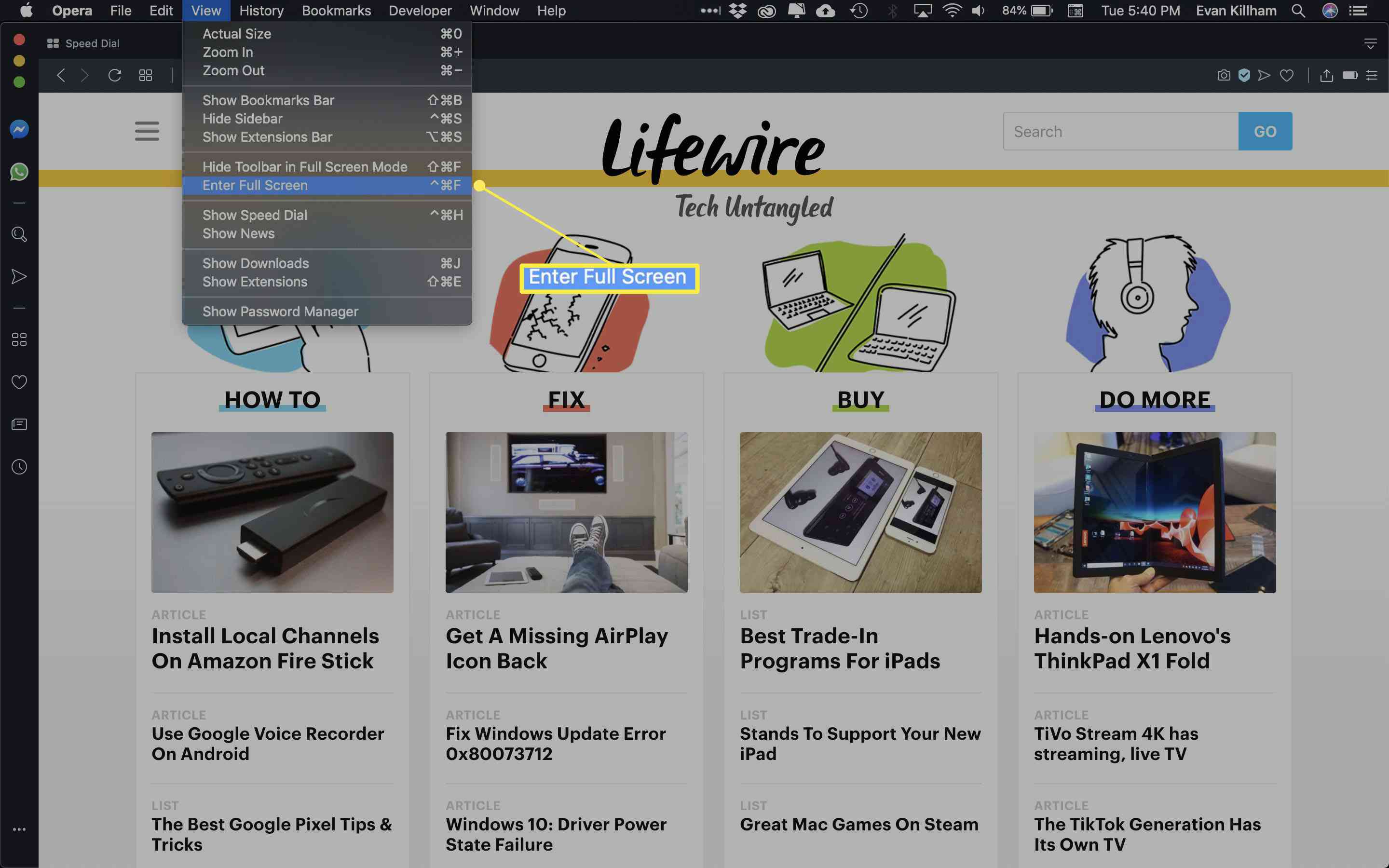Reload the page with the refresh icon
Viewport: 1389px width, 868px height.
pyautogui.click(x=115, y=75)
